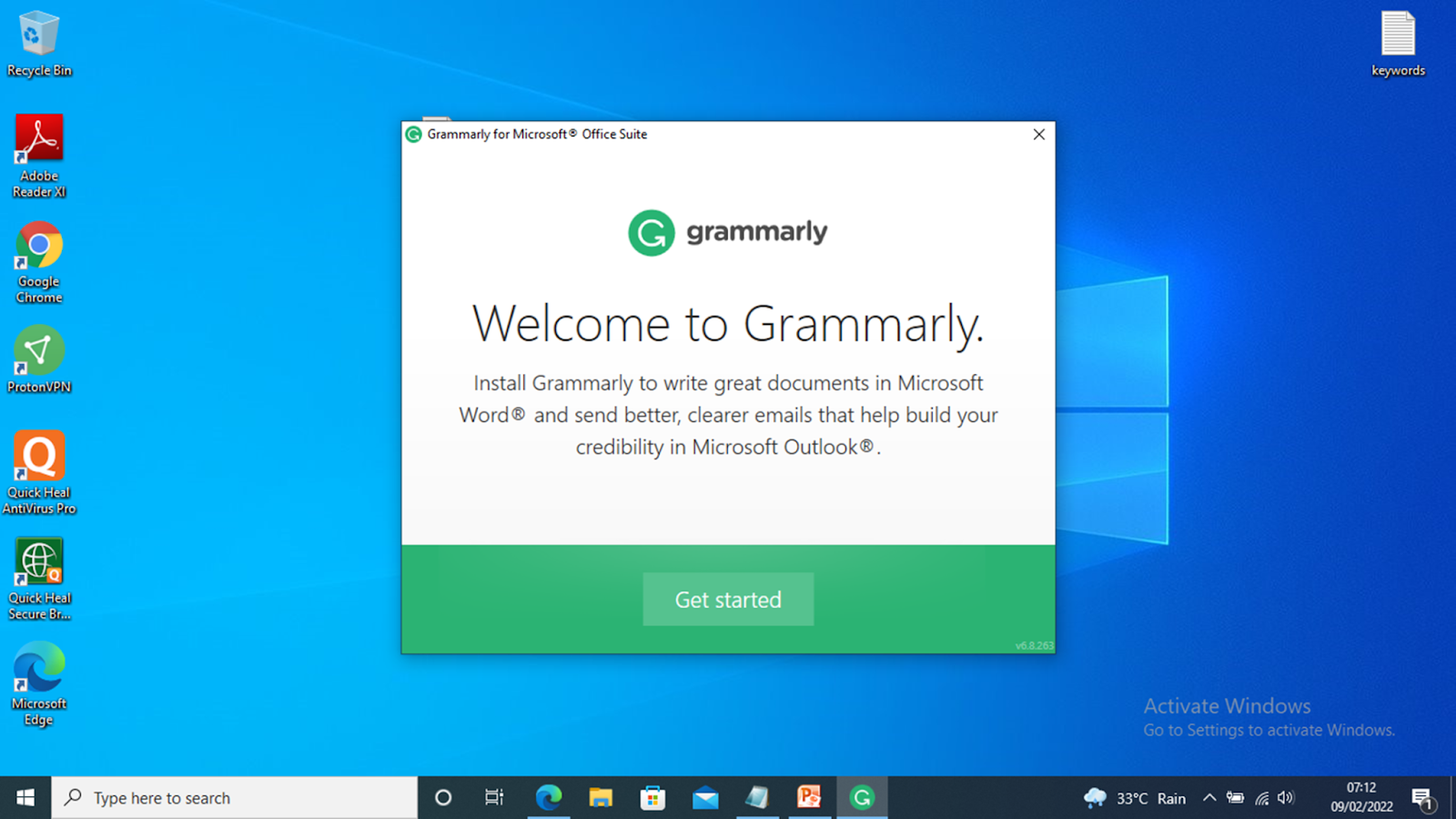
Task: Open the notification Action Center
Action: 1423,798
